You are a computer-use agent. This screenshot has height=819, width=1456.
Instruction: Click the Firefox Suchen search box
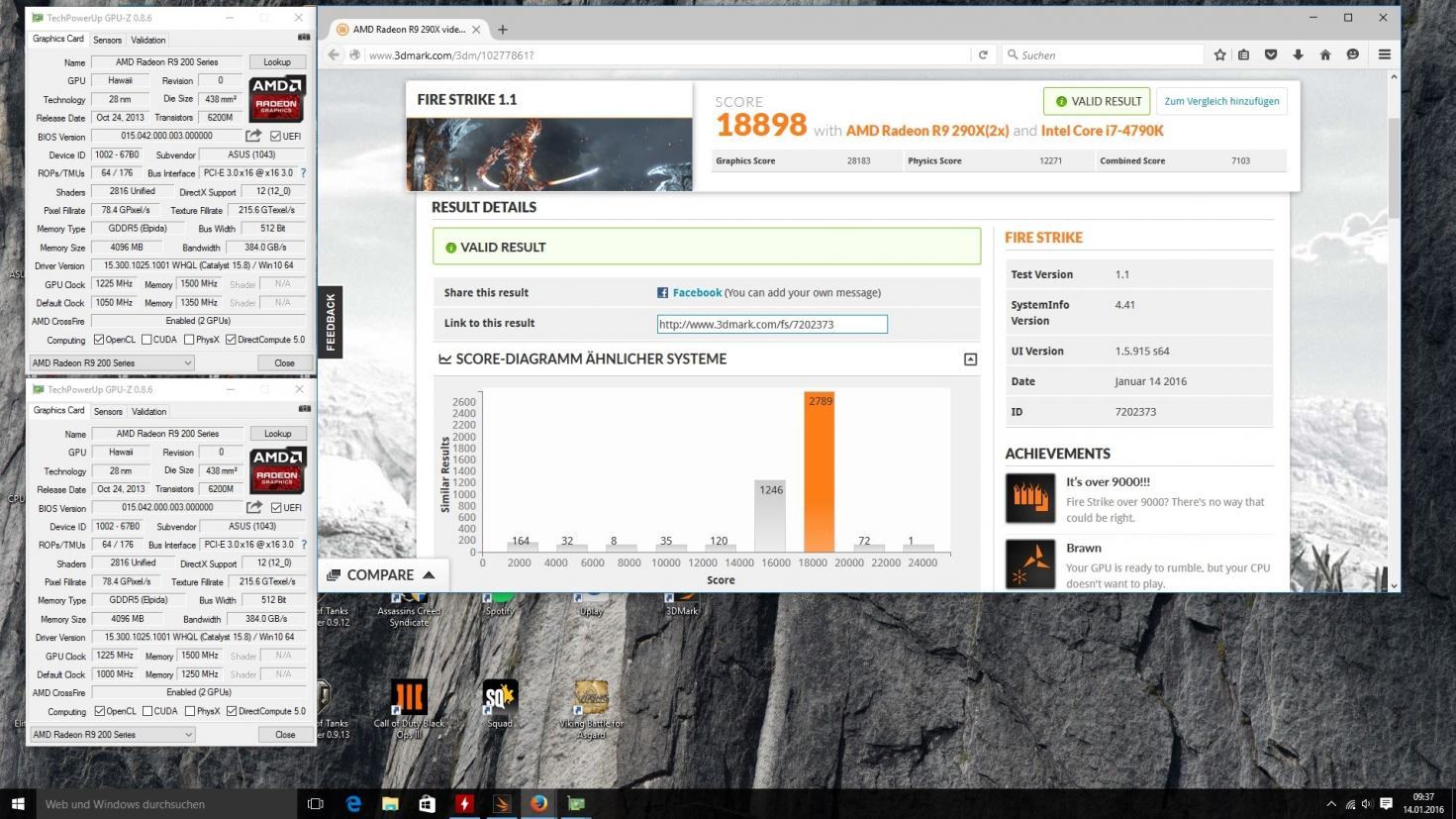point(1104,55)
